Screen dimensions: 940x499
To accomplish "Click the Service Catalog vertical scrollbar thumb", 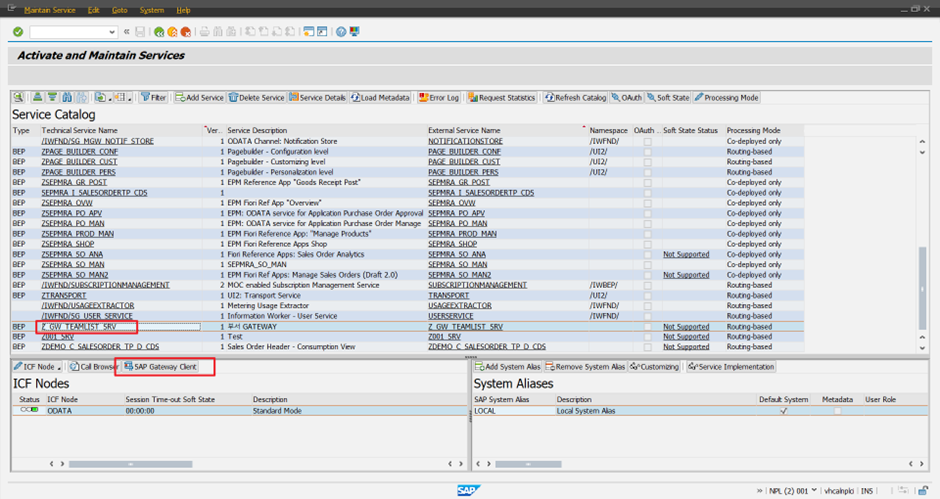I will pyautogui.click(x=922, y=288).
